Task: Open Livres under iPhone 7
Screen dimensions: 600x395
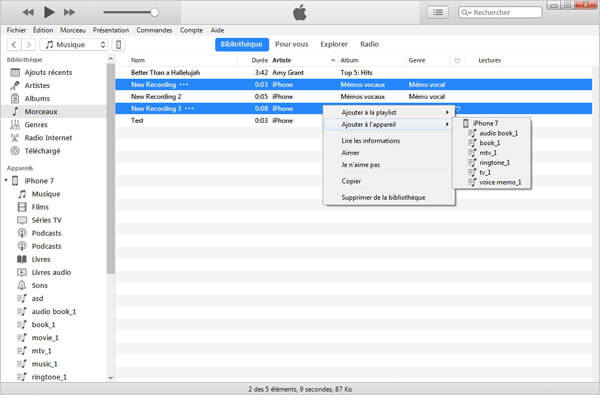Action: 41,259
